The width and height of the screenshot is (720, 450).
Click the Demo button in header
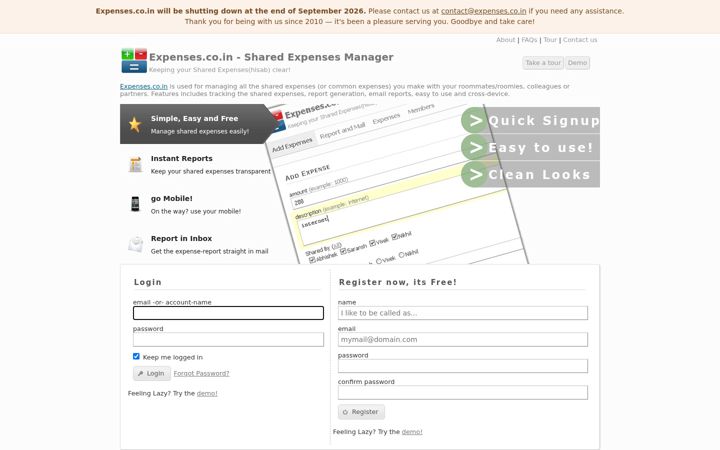pos(577,63)
